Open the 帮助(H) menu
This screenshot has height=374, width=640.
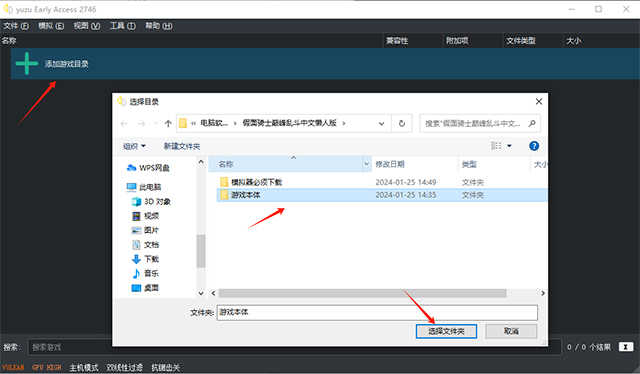click(158, 26)
